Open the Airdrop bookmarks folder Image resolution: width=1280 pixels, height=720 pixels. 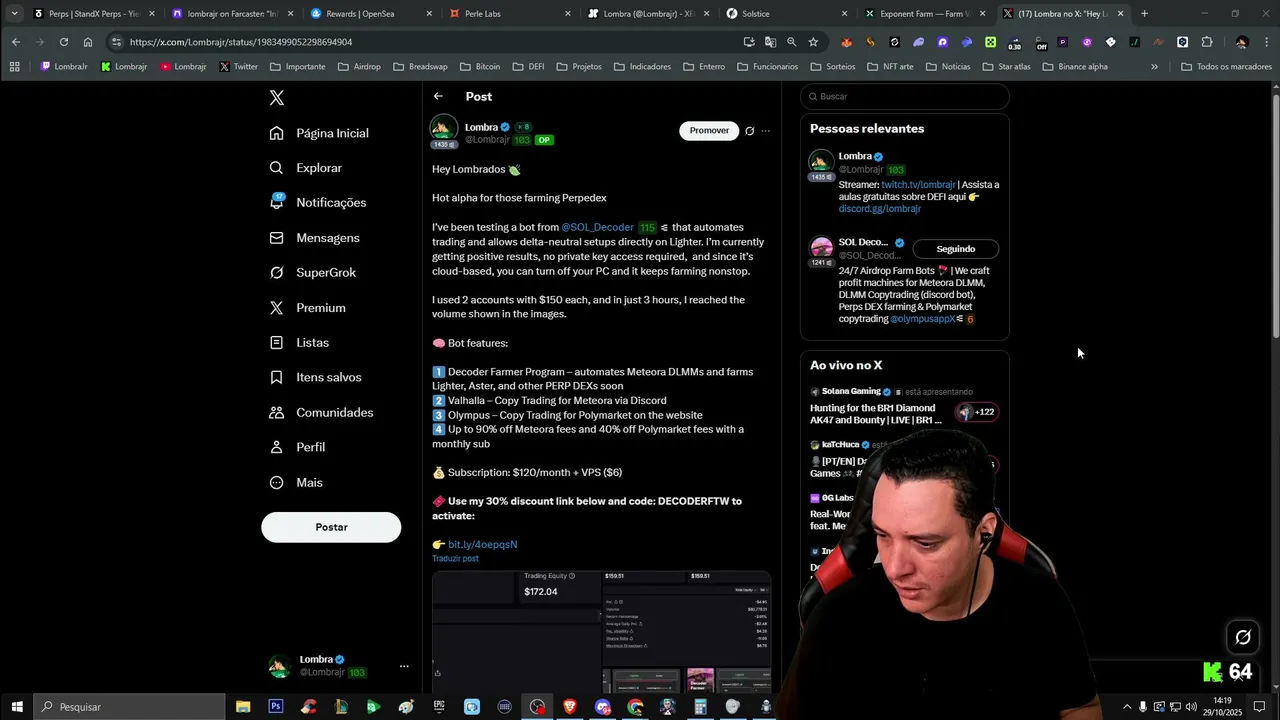click(x=359, y=66)
